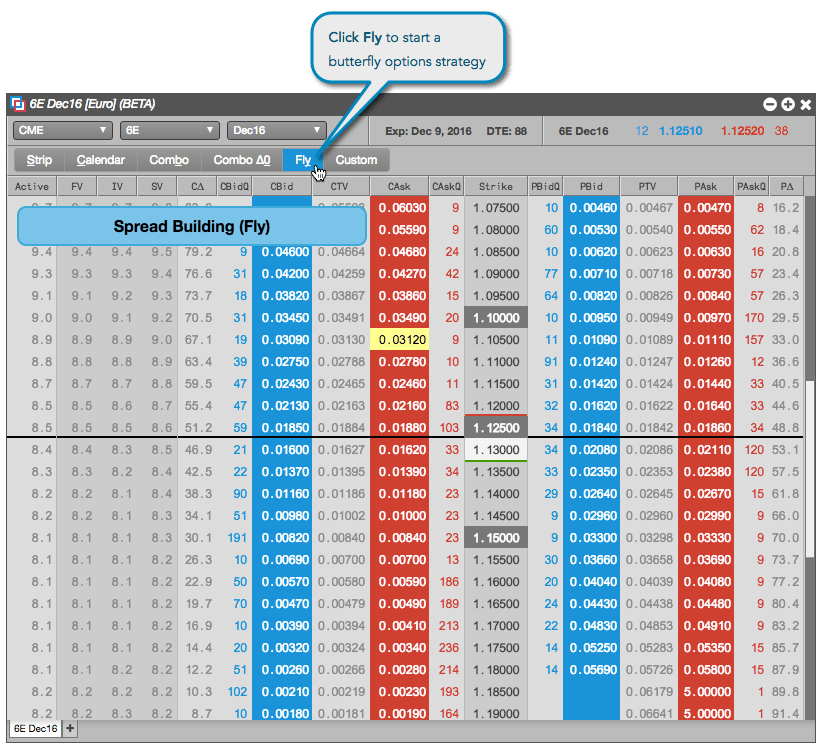Image resolution: width=823 pixels, height=751 pixels.
Task: Click strike price 1.07500
Action: pos(496,208)
